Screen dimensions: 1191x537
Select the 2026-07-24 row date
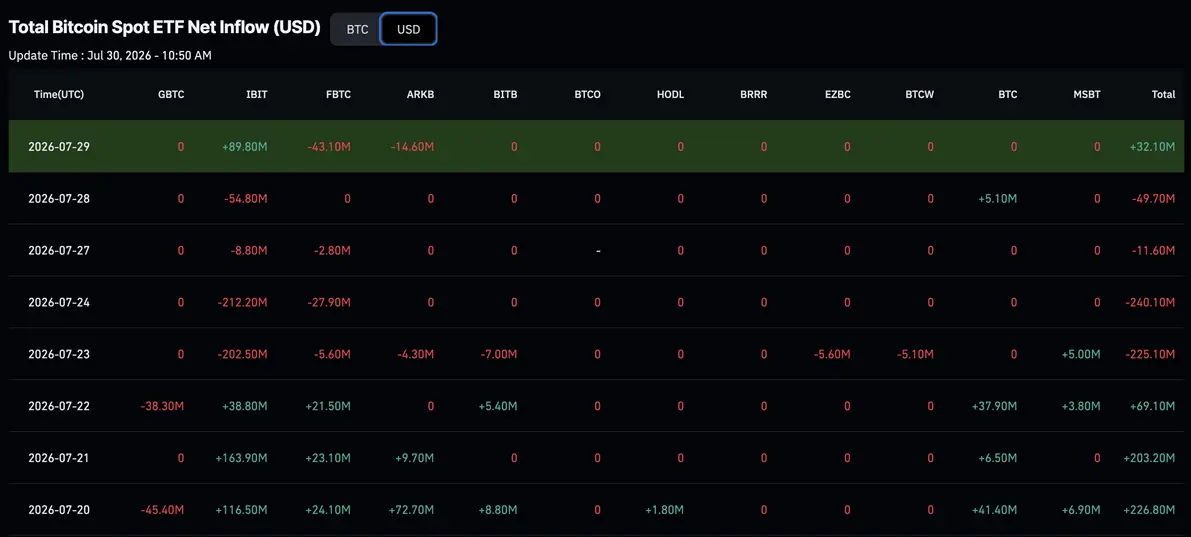pos(59,302)
